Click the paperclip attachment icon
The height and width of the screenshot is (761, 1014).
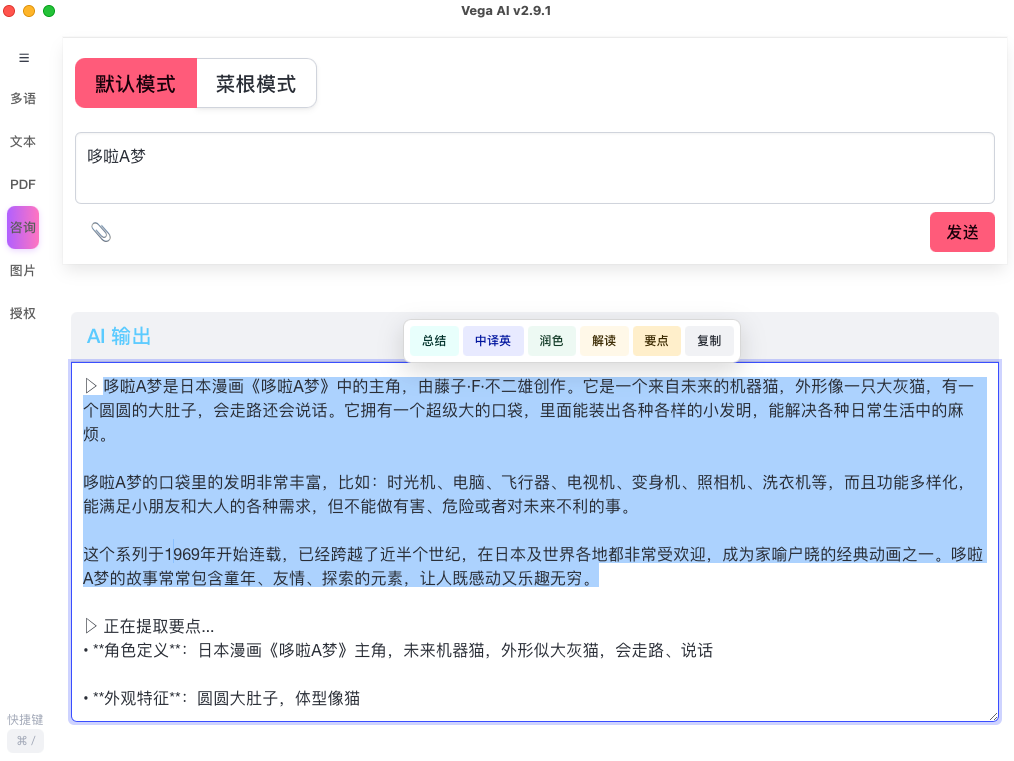pos(100,231)
